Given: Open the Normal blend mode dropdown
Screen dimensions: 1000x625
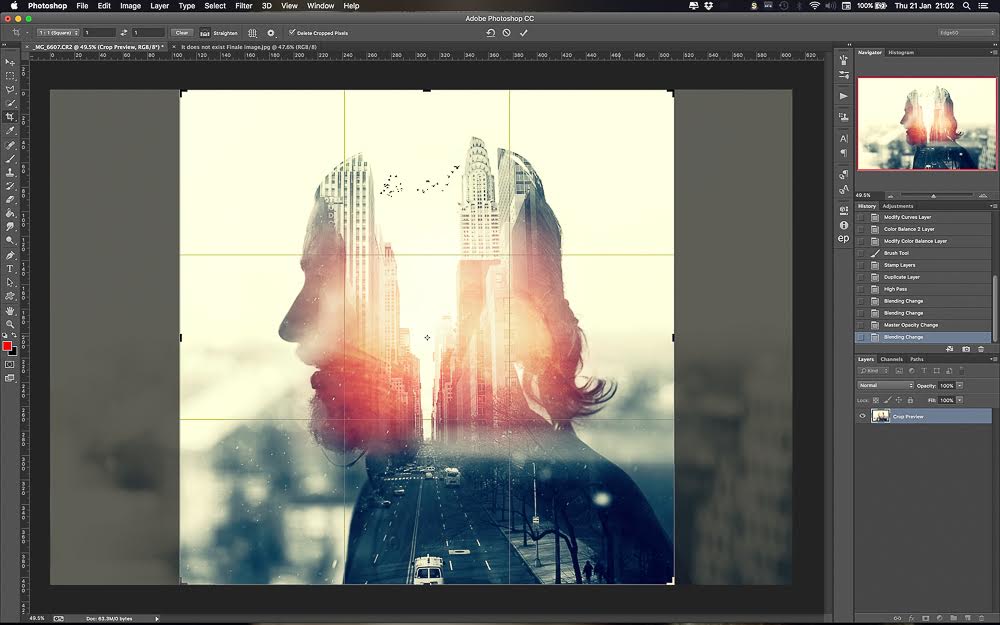Looking at the screenshot, I should [x=885, y=385].
